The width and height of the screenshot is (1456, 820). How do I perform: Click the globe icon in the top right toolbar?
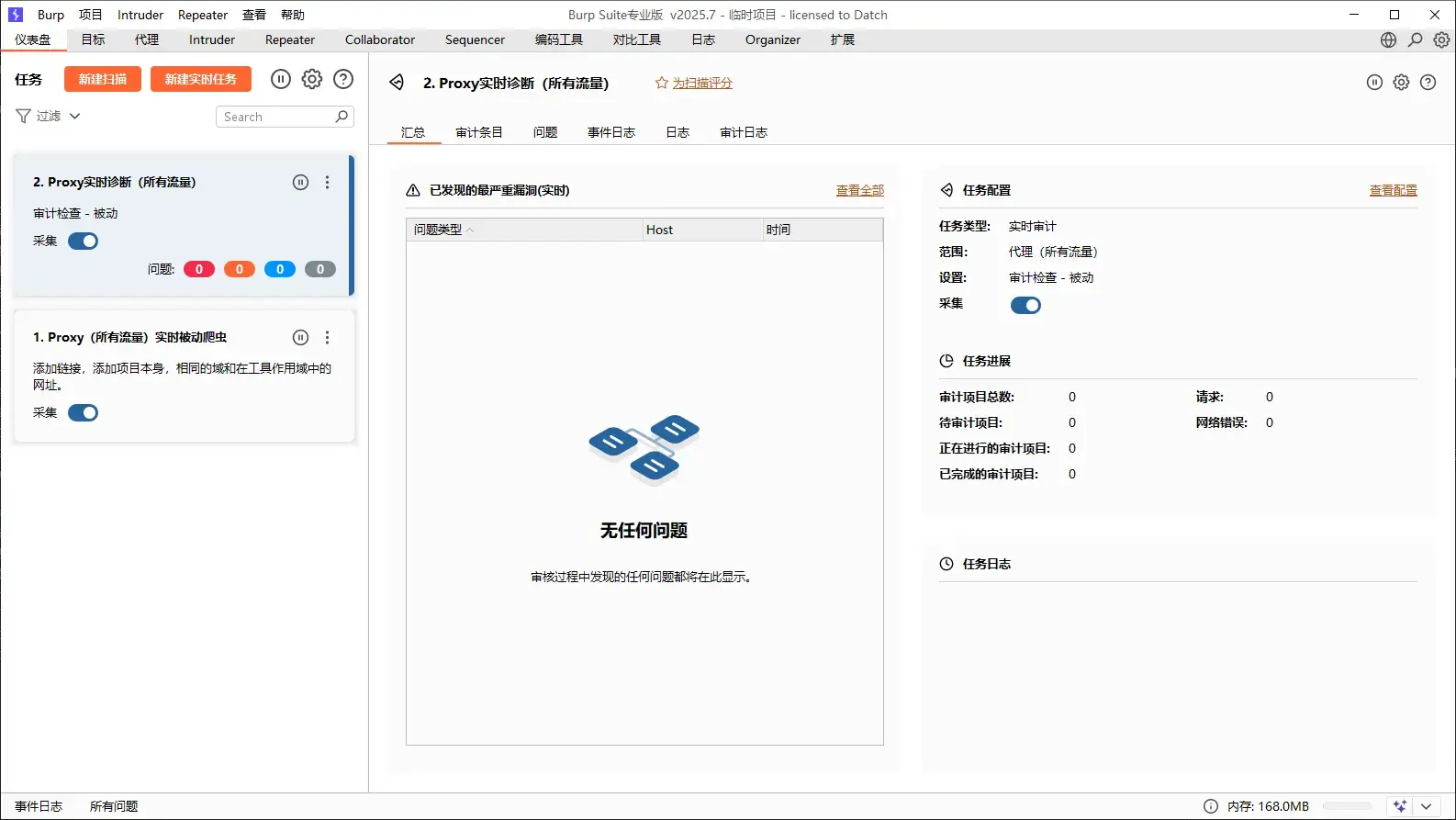[1388, 39]
